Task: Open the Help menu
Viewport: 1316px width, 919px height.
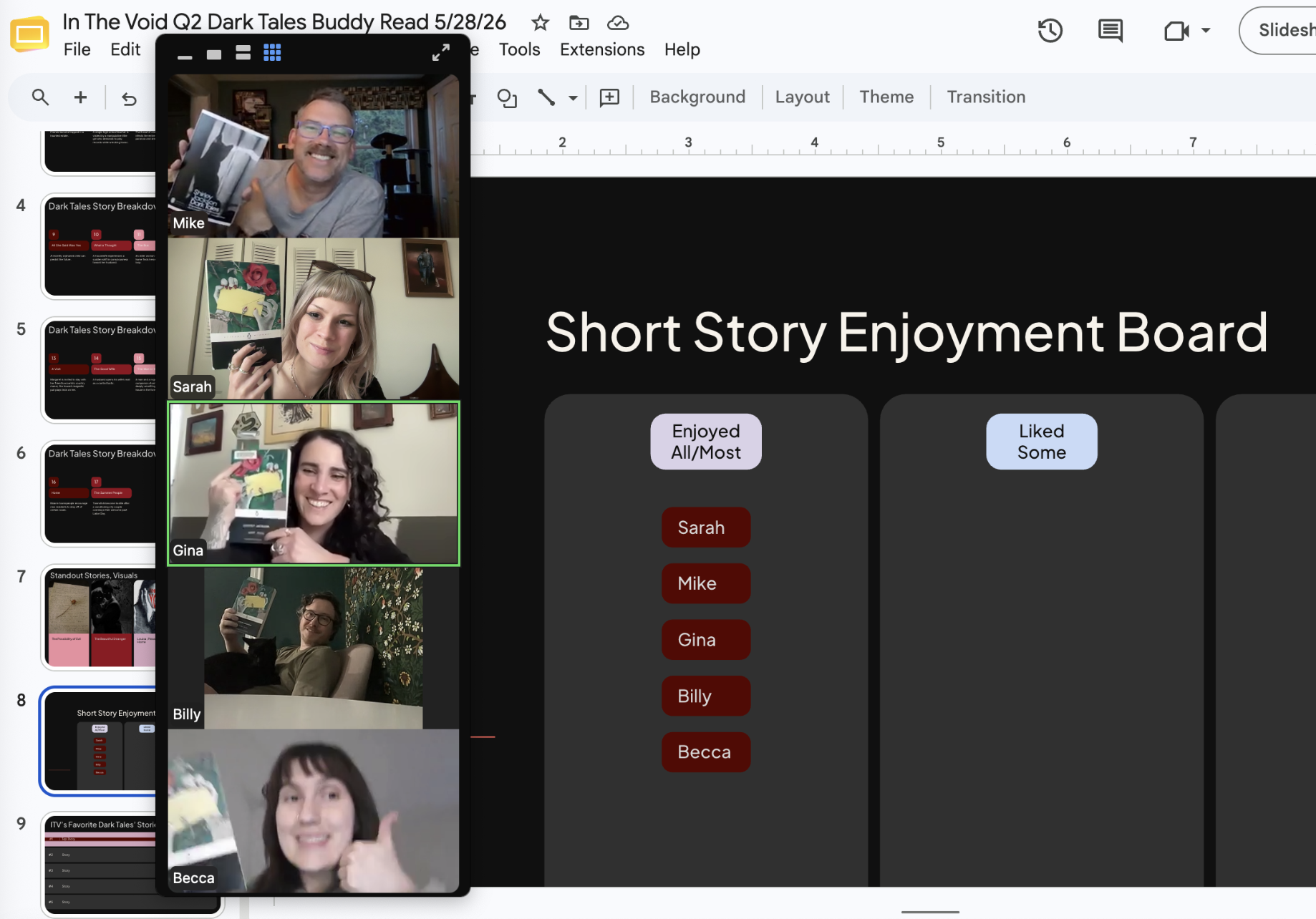Action: (x=682, y=49)
